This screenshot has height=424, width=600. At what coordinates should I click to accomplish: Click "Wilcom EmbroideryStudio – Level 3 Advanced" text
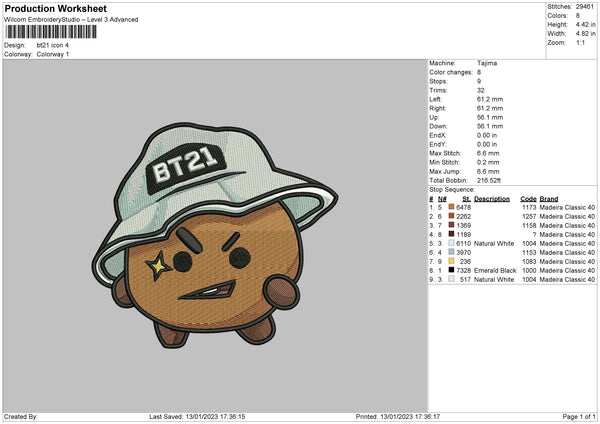[x=71, y=20]
